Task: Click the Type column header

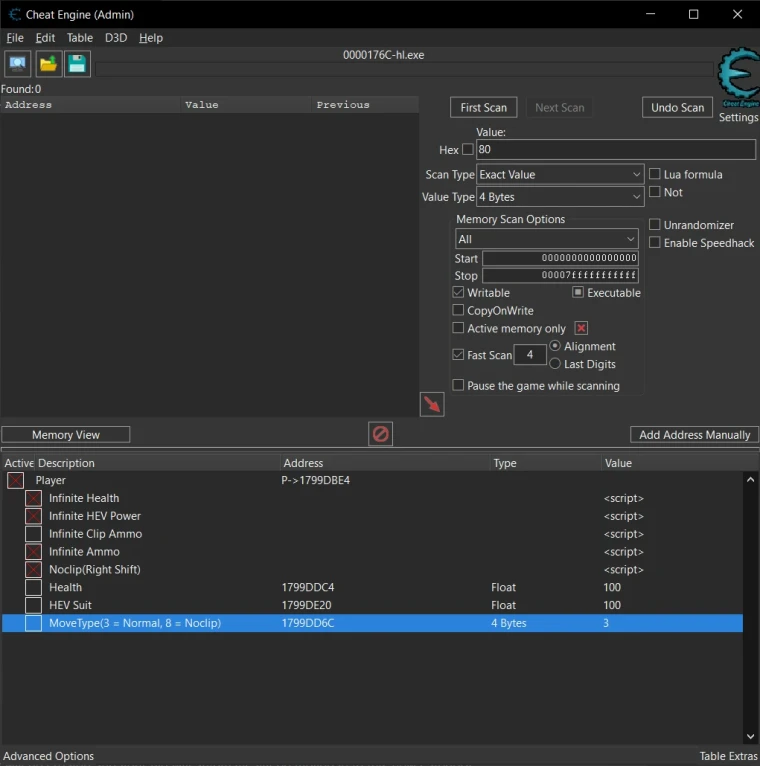Action: [x=545, y=463]
